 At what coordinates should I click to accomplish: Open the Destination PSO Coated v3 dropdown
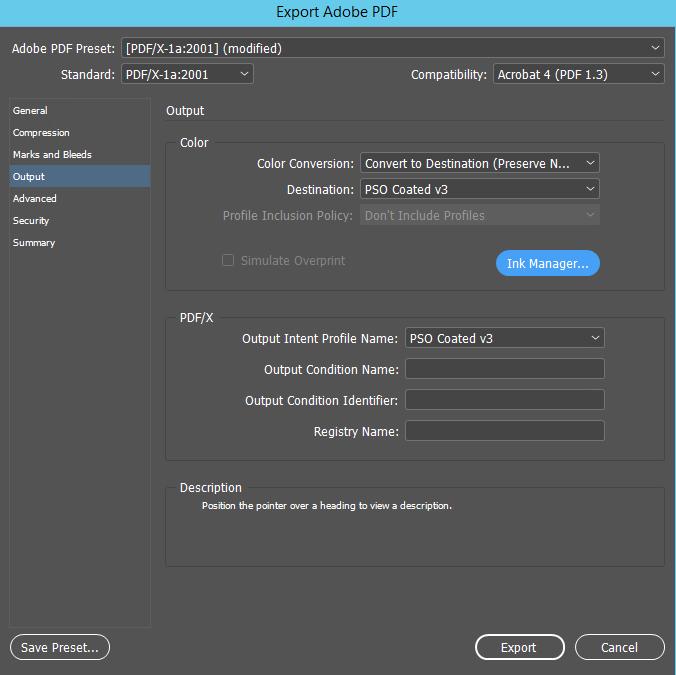(x=480, y=189)
